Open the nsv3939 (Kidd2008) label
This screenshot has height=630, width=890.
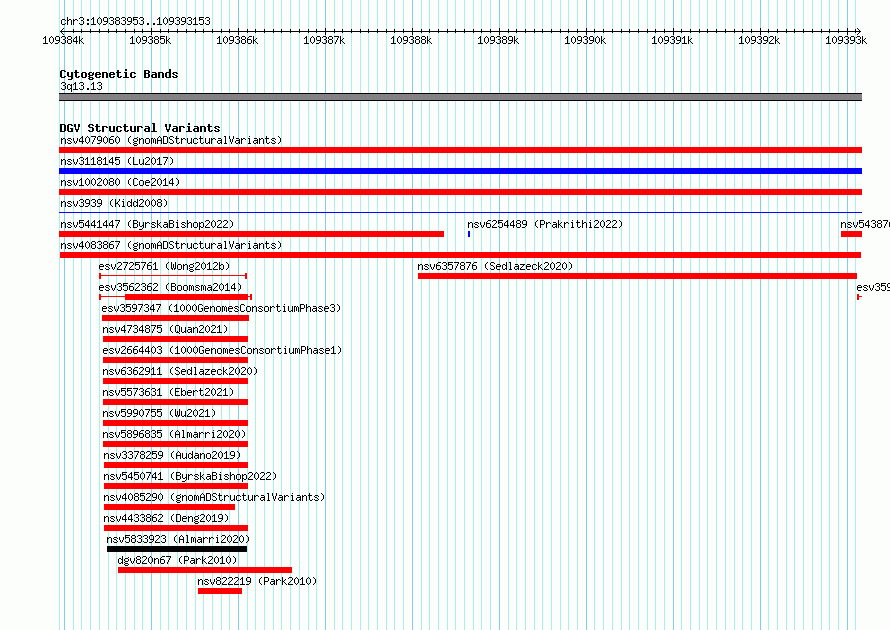pos(114,203)
